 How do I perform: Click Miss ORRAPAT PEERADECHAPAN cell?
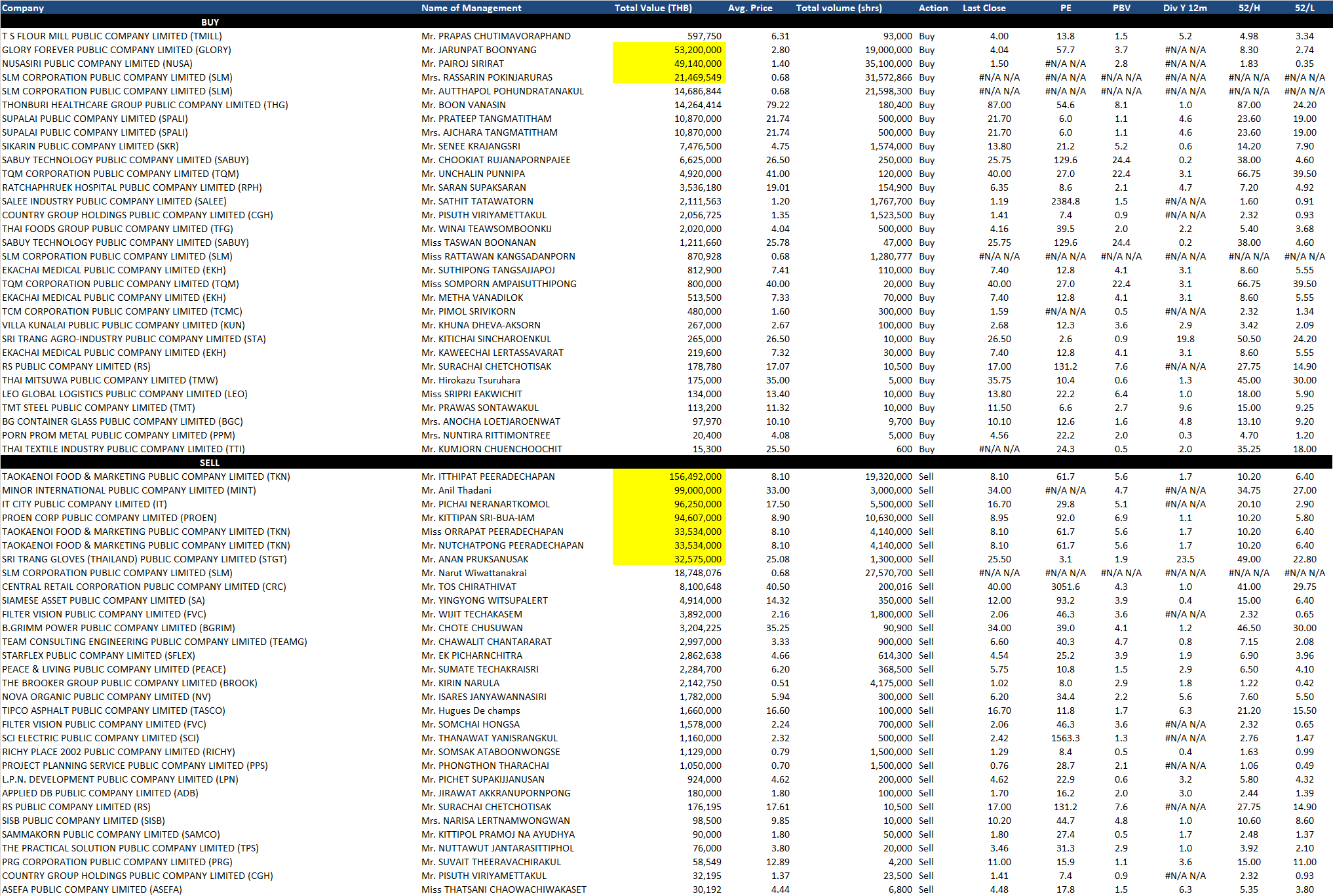(x=492, y=532)
